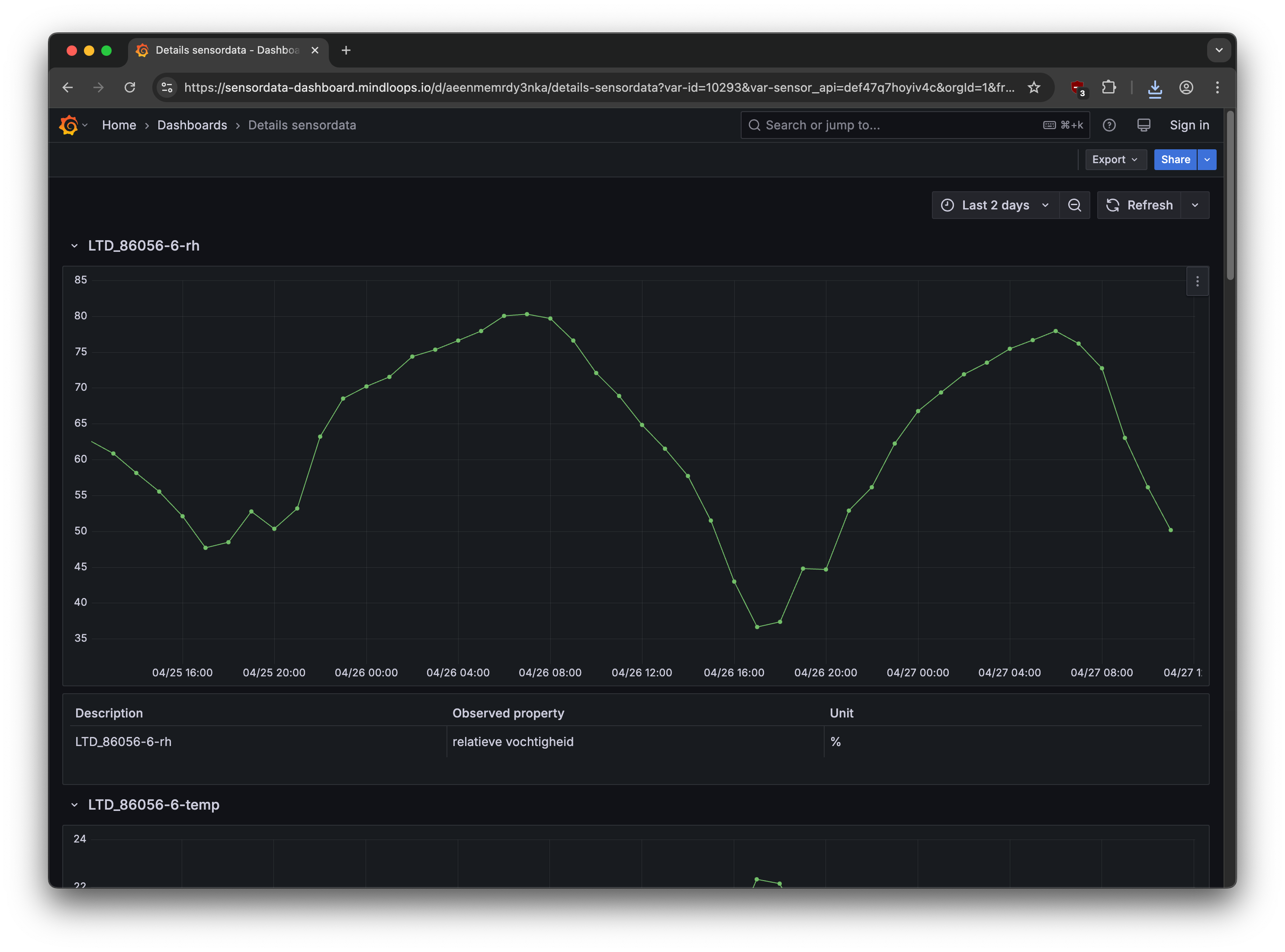Bookmark this page with the star icon
This screenshot has width=1285, height=952.
click(1034, 87)
